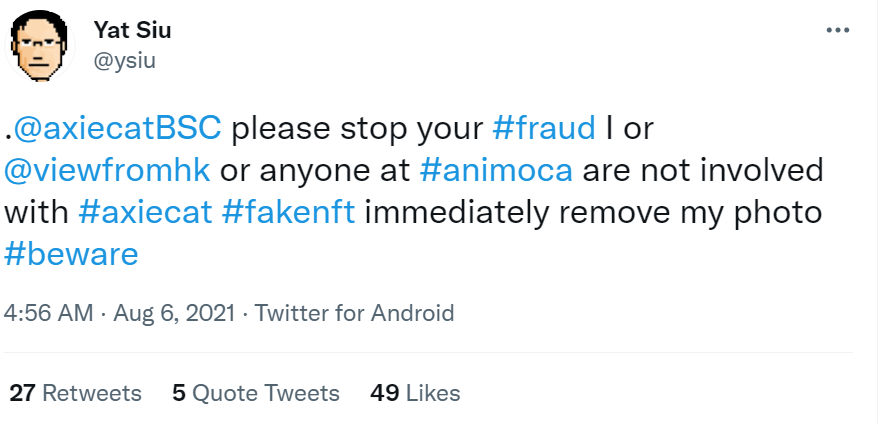This screenshot has height=423, width=878.
Task: Follow the #fraud hashtag
Action: click(x=545, y=128)
